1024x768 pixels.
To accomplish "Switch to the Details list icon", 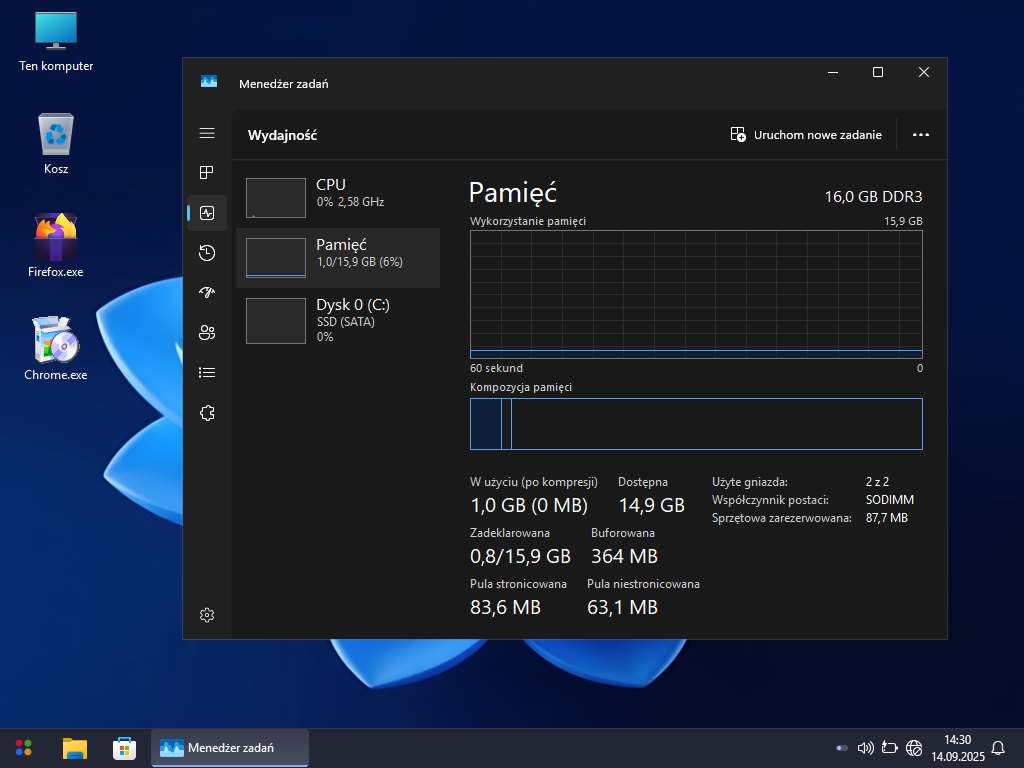I will click(x=207, y=373).
